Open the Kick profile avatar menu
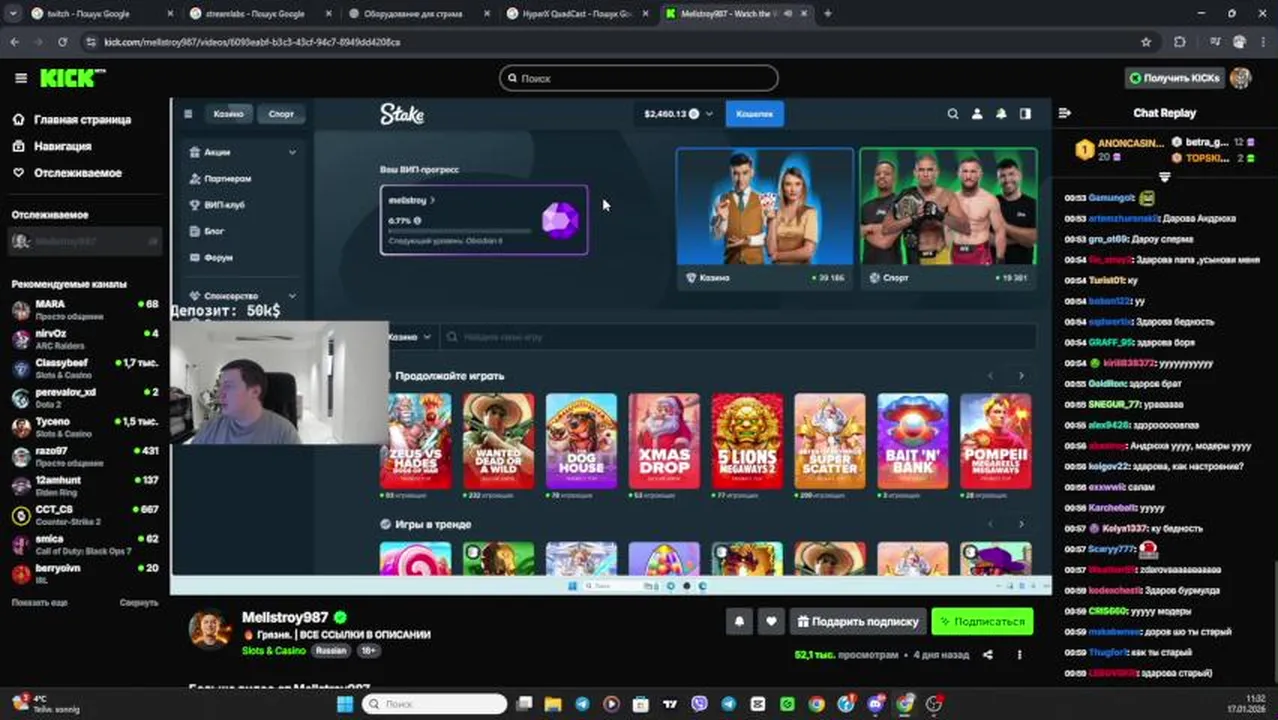 coord(1240,78)
